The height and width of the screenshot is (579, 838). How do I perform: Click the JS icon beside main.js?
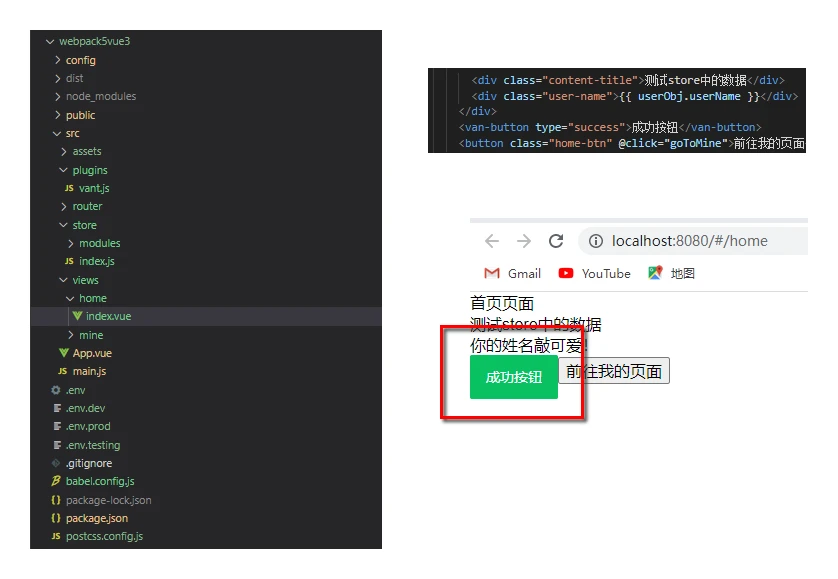click(x=63, y=371)
